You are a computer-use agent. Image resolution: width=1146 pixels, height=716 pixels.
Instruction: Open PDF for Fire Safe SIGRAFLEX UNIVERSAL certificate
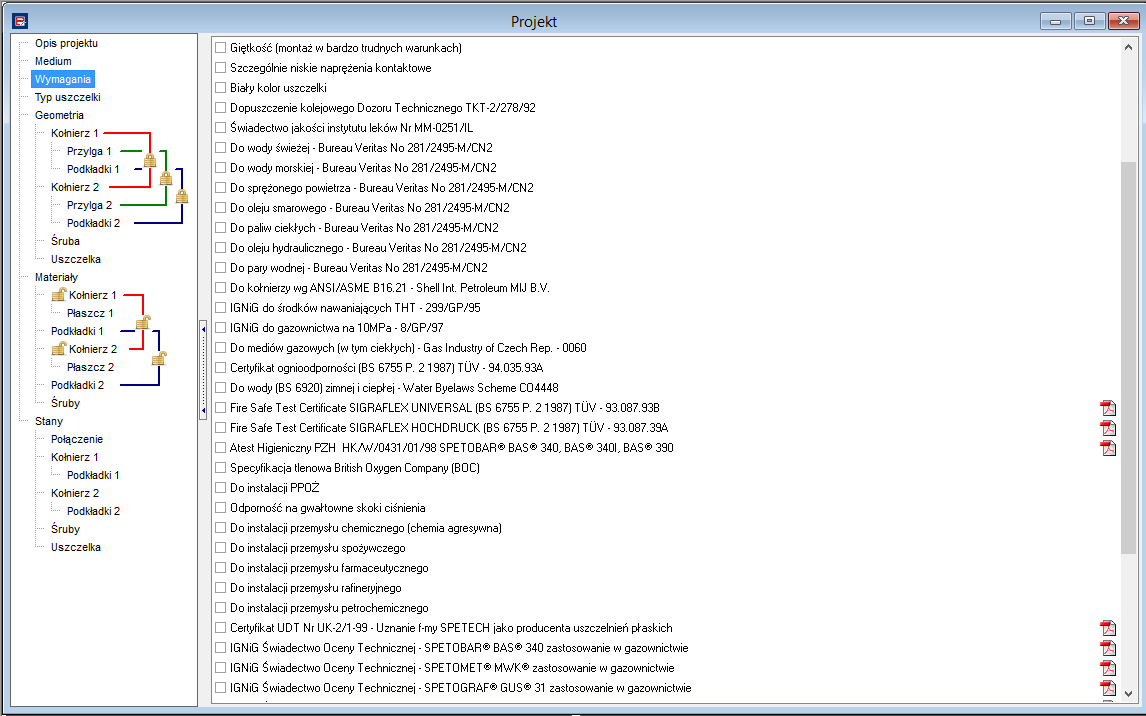(x=1108, y=408)
